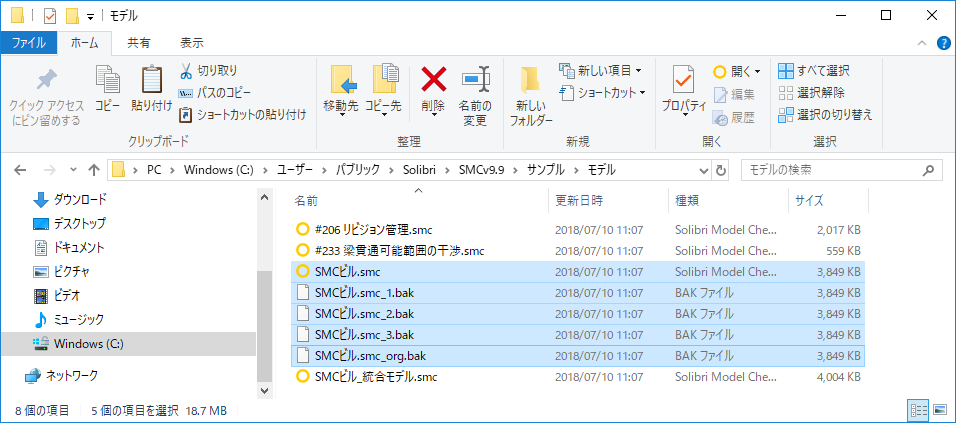Go back with the left arrow
The image size is (956, 423).
point(20,170)
